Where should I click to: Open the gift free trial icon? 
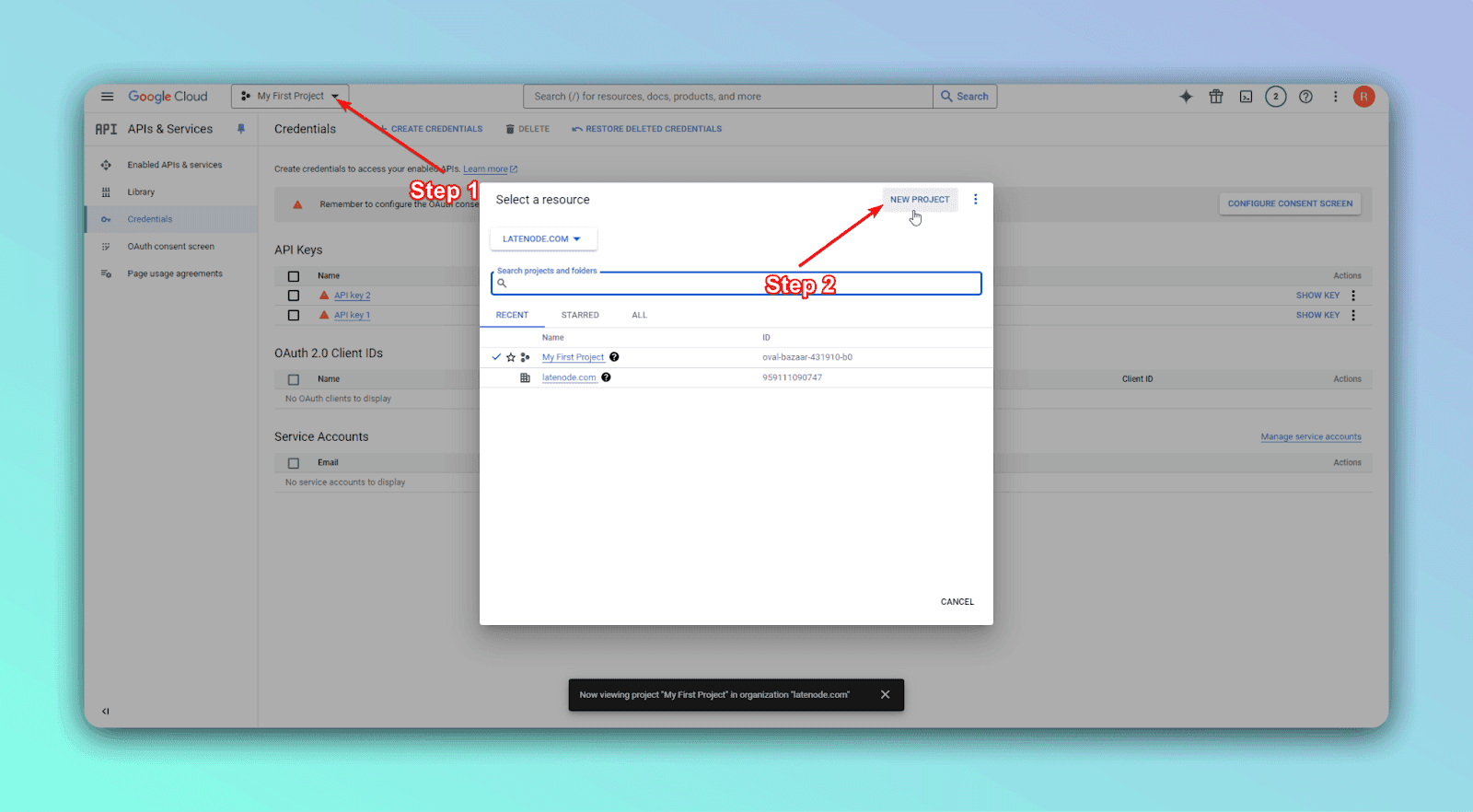pyautogui.click(x=1216, y=97)
